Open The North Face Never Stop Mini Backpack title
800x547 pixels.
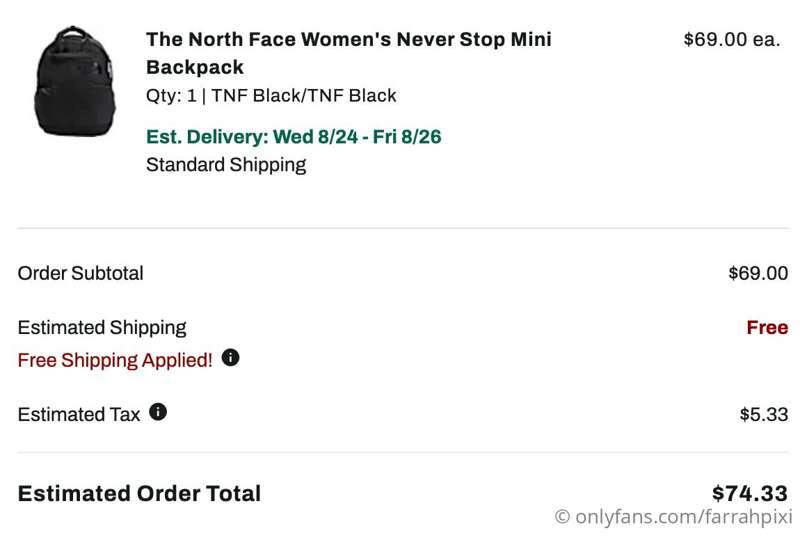point(348,53)
